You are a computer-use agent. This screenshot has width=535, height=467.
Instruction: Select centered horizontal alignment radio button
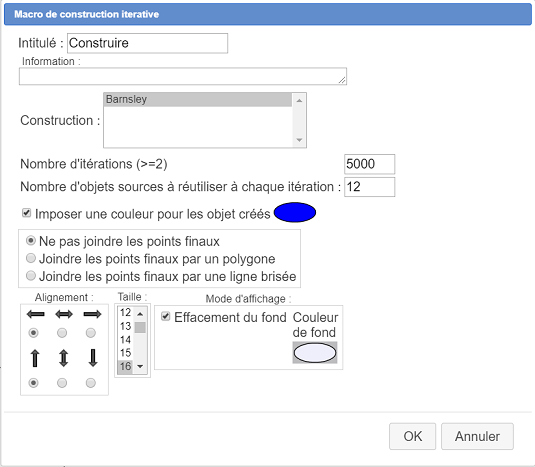tap(62, 332)
